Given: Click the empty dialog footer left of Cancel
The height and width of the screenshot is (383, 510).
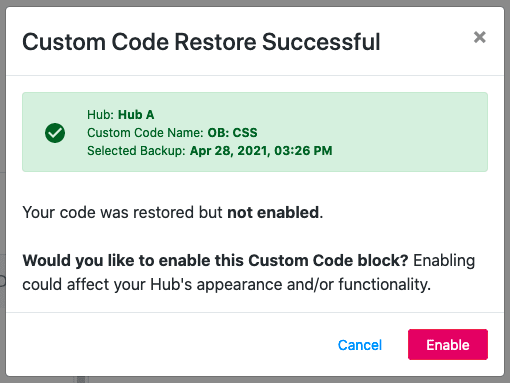Looking at the screenshot, I should [167, 345].
